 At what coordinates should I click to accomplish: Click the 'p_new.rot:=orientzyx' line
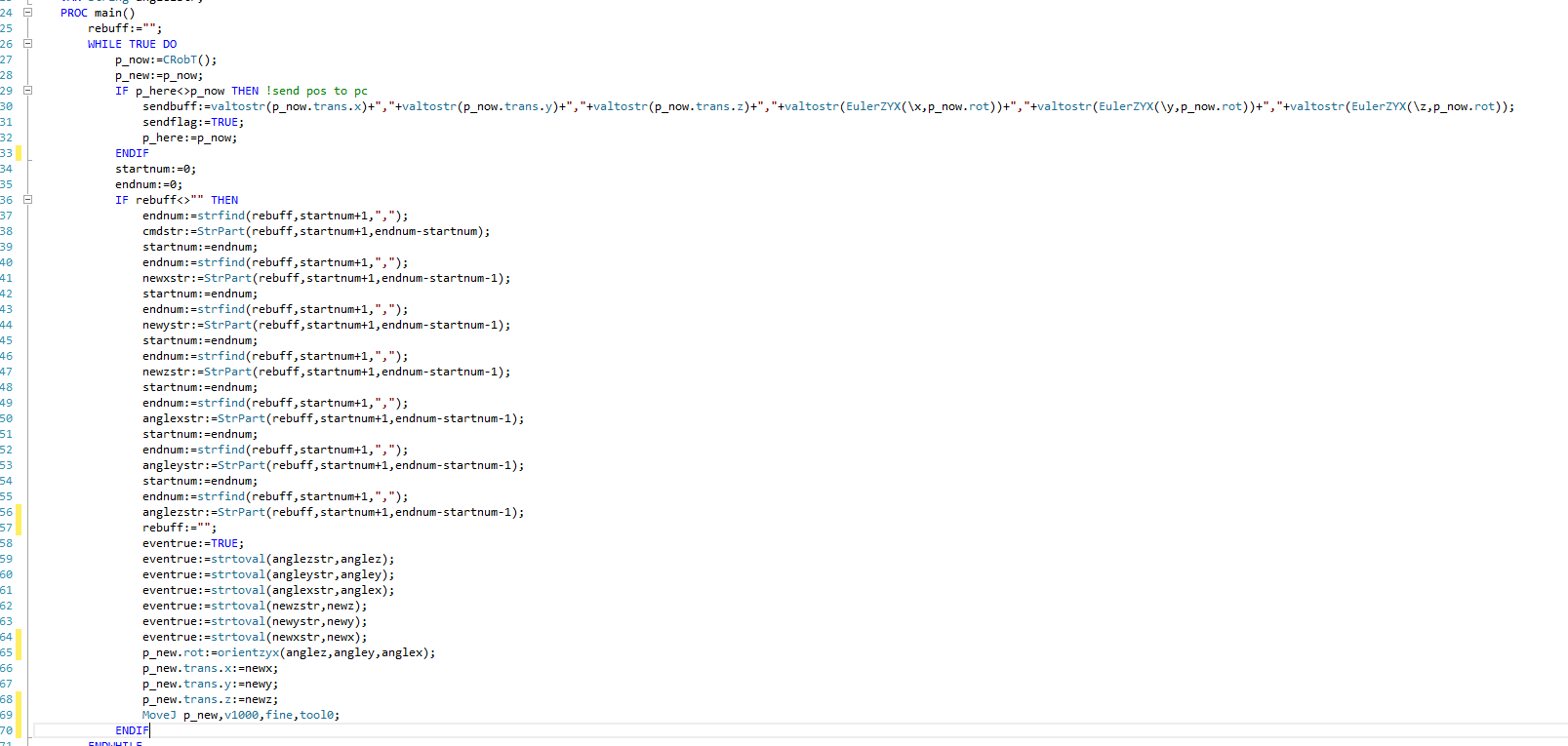pyautogui.click(x=289, y=652)
